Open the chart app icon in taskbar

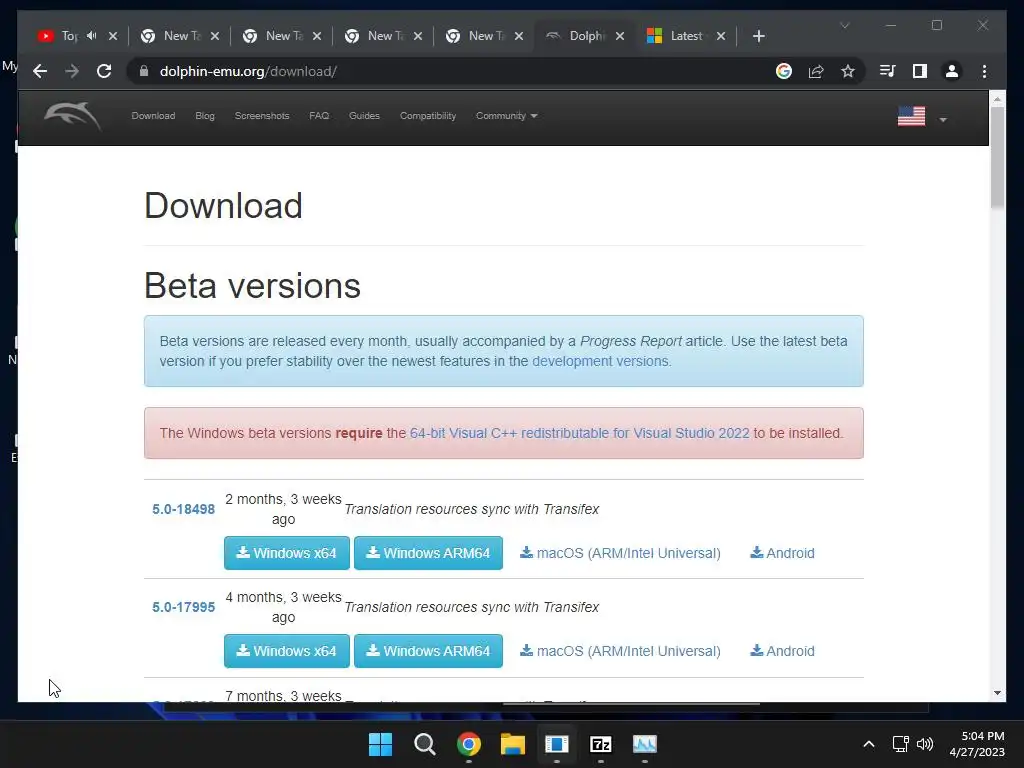(645, 744)
